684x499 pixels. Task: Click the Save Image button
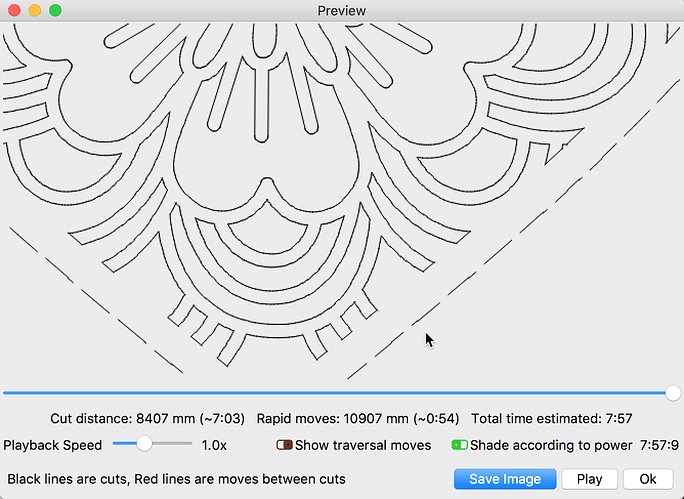(505, 479)
